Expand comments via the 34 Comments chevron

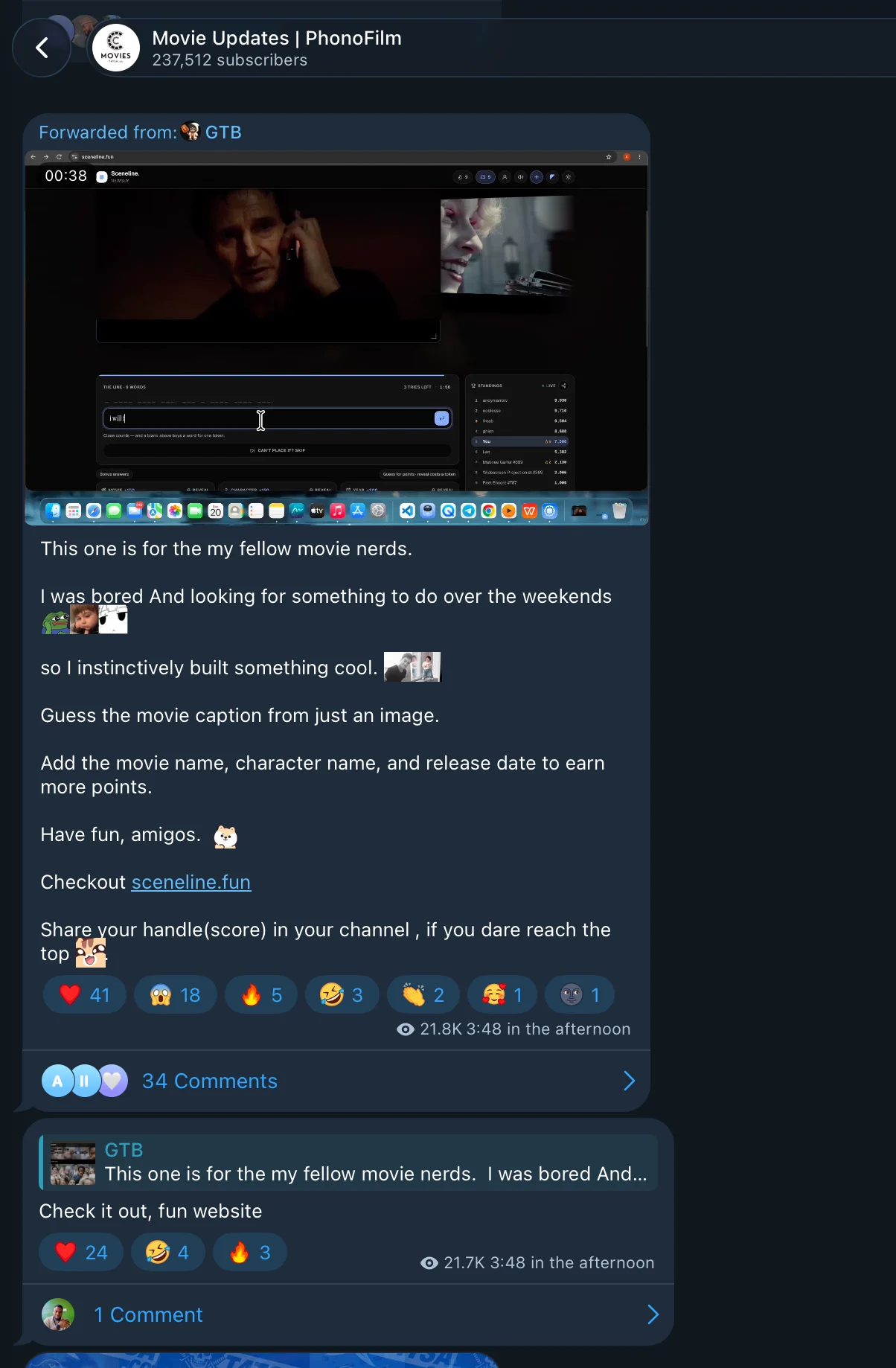click(x=629, y=1081)
